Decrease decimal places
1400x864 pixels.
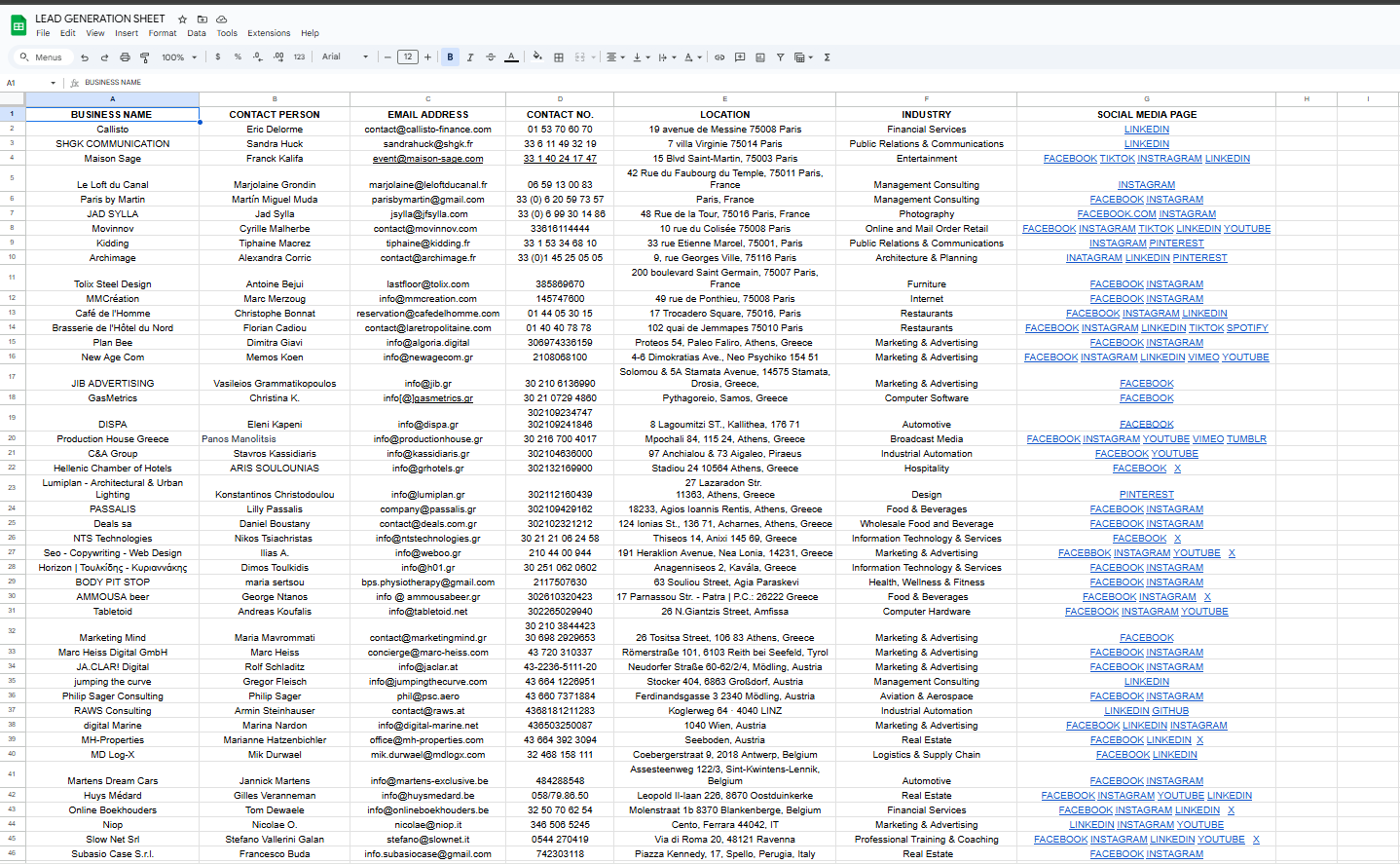[258, 57]
